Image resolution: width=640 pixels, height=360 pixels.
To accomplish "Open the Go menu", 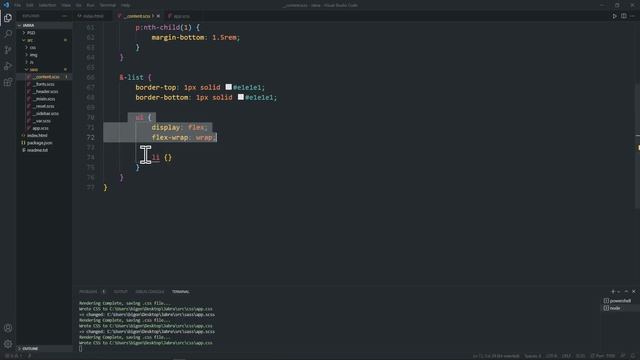I will [x=78, y=5].
